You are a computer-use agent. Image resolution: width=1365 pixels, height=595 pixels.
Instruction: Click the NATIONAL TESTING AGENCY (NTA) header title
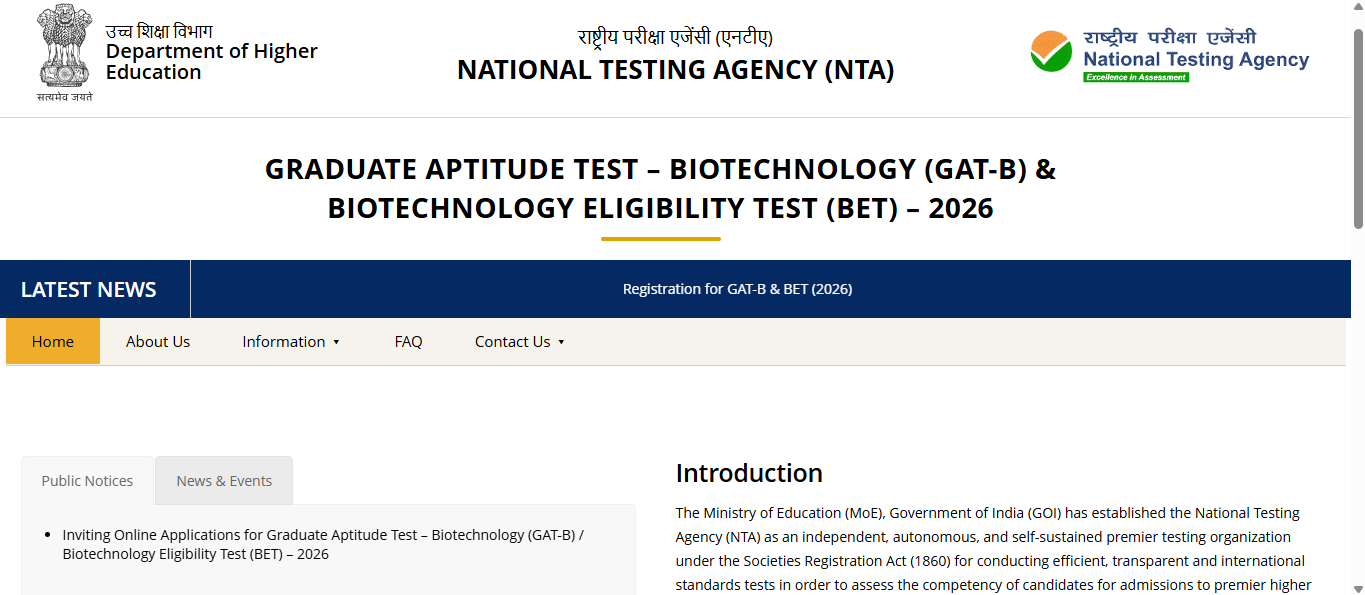[x=675, y=70]
